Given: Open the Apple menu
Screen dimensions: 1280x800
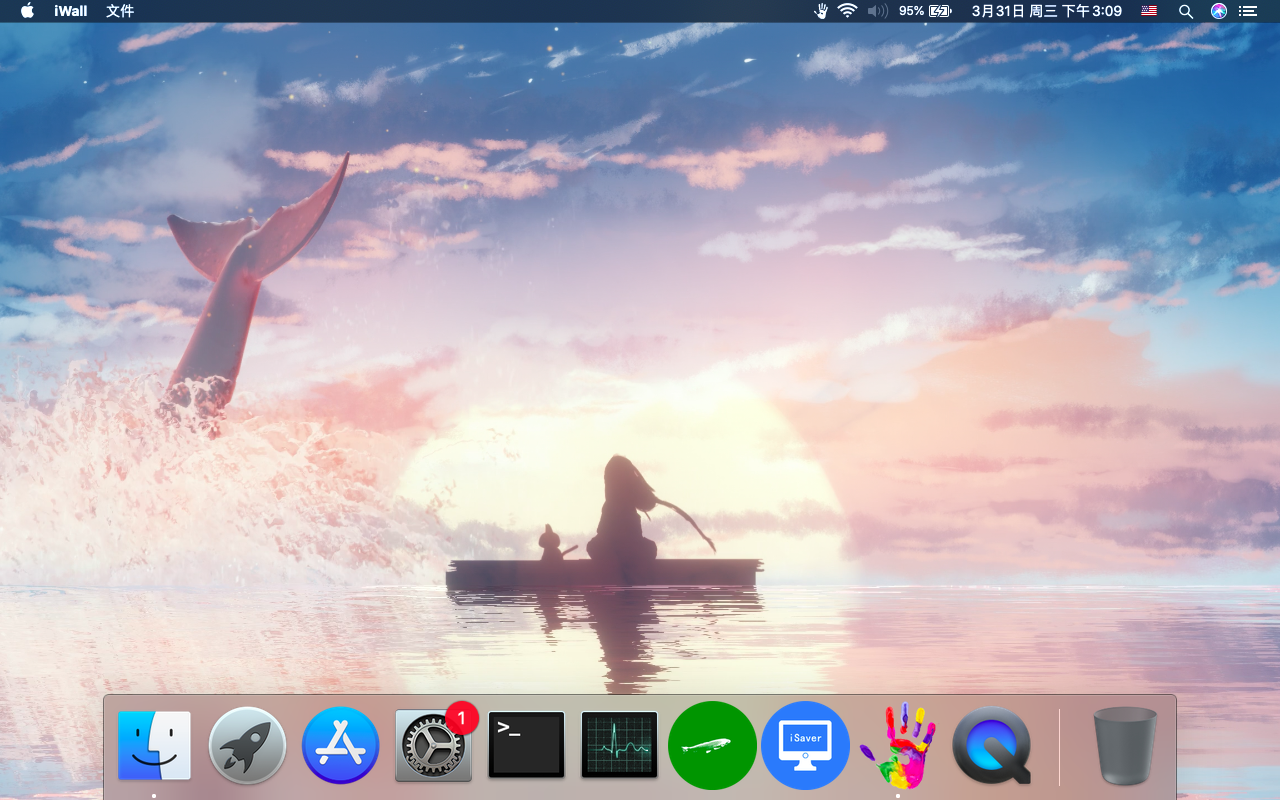Looking at the screenshot, I should pyautogui.click(x=27, y=11).
